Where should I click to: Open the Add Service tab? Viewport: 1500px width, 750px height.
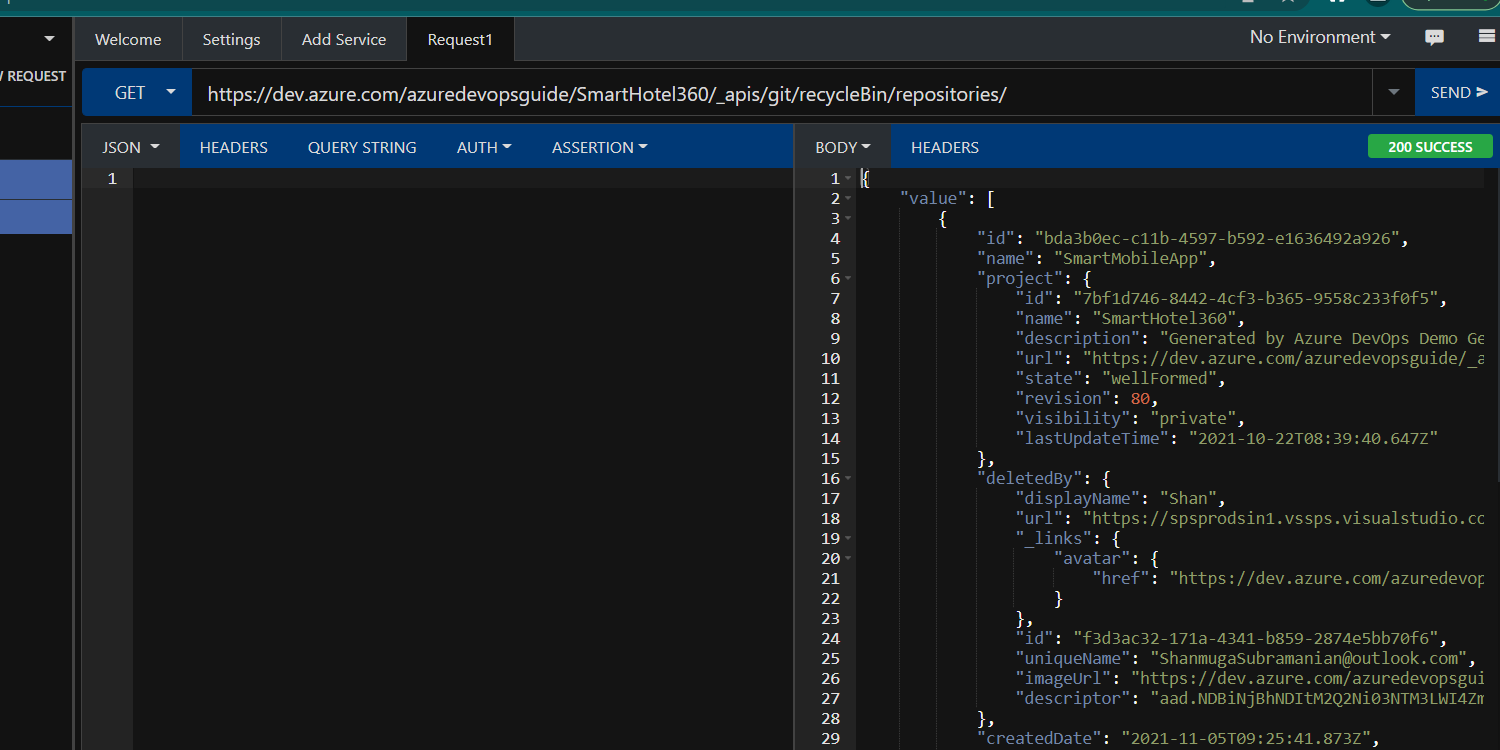tap(344, 40)
